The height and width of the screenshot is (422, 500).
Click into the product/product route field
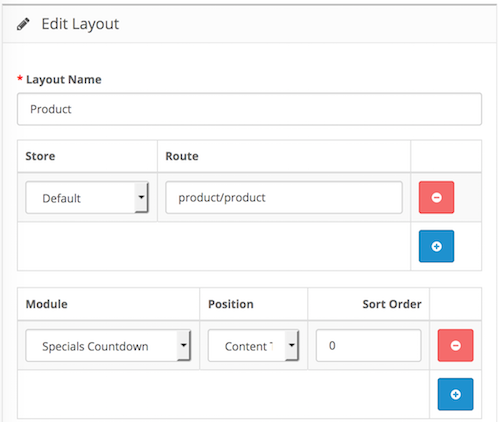click(284, 197)
